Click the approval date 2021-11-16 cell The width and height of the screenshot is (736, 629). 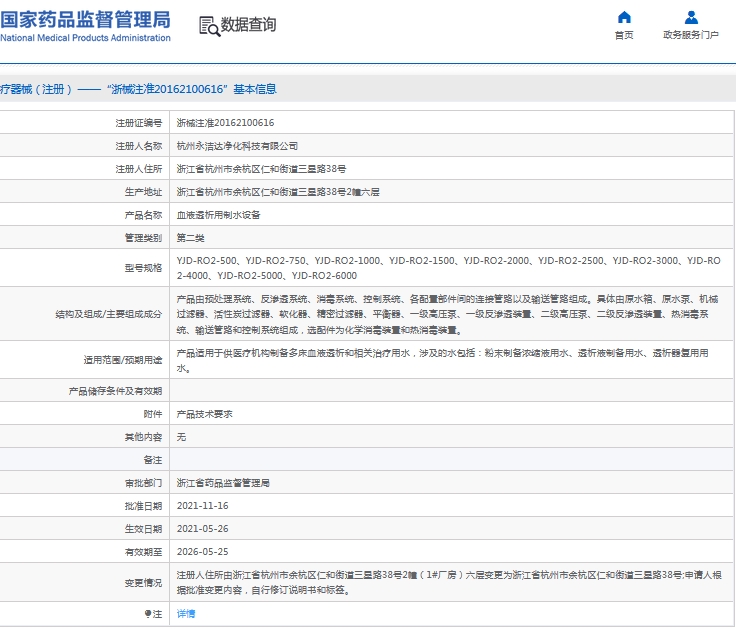point(451,506)
